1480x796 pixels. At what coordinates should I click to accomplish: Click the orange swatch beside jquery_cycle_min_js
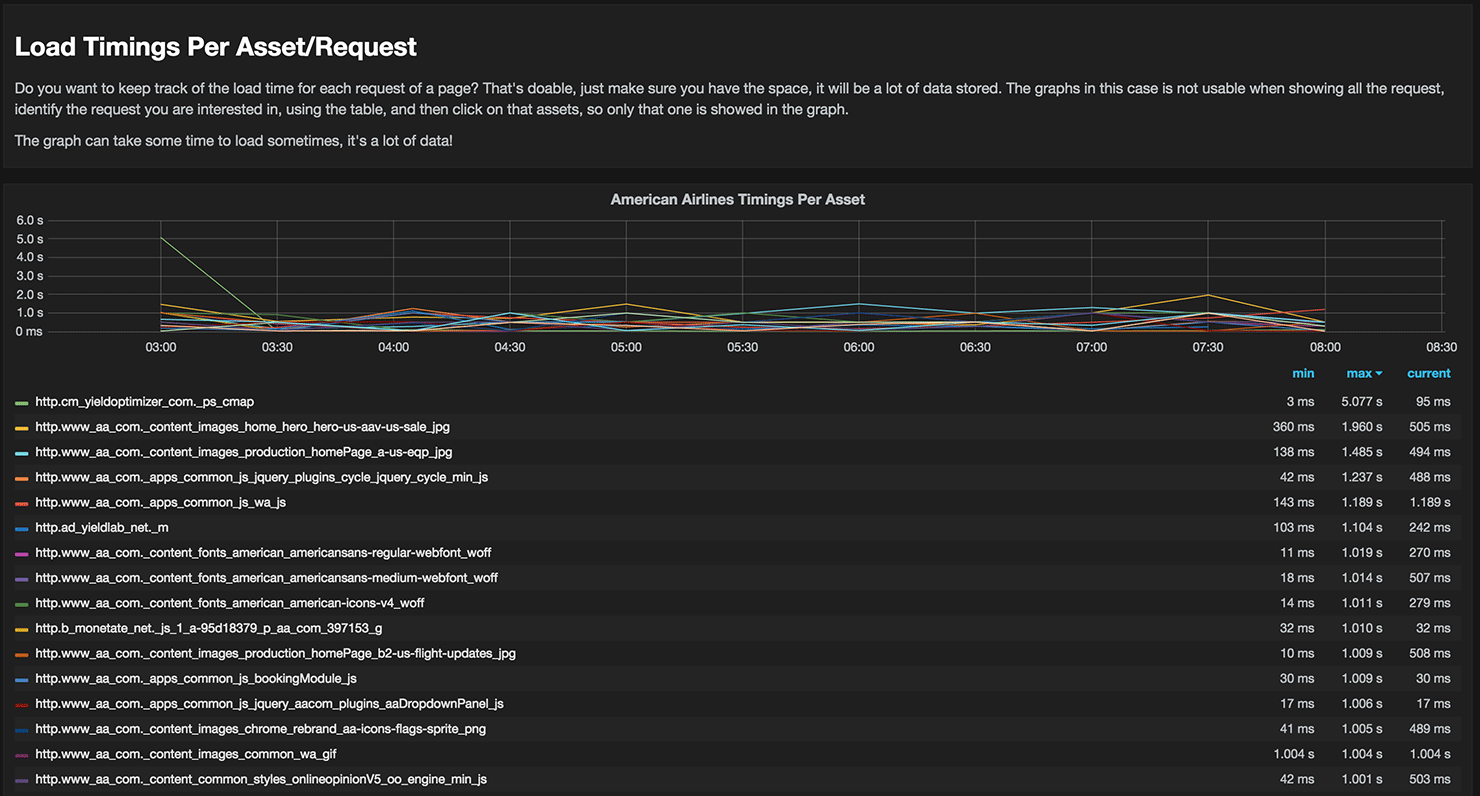pyautogui.click(x=22, y=478)
